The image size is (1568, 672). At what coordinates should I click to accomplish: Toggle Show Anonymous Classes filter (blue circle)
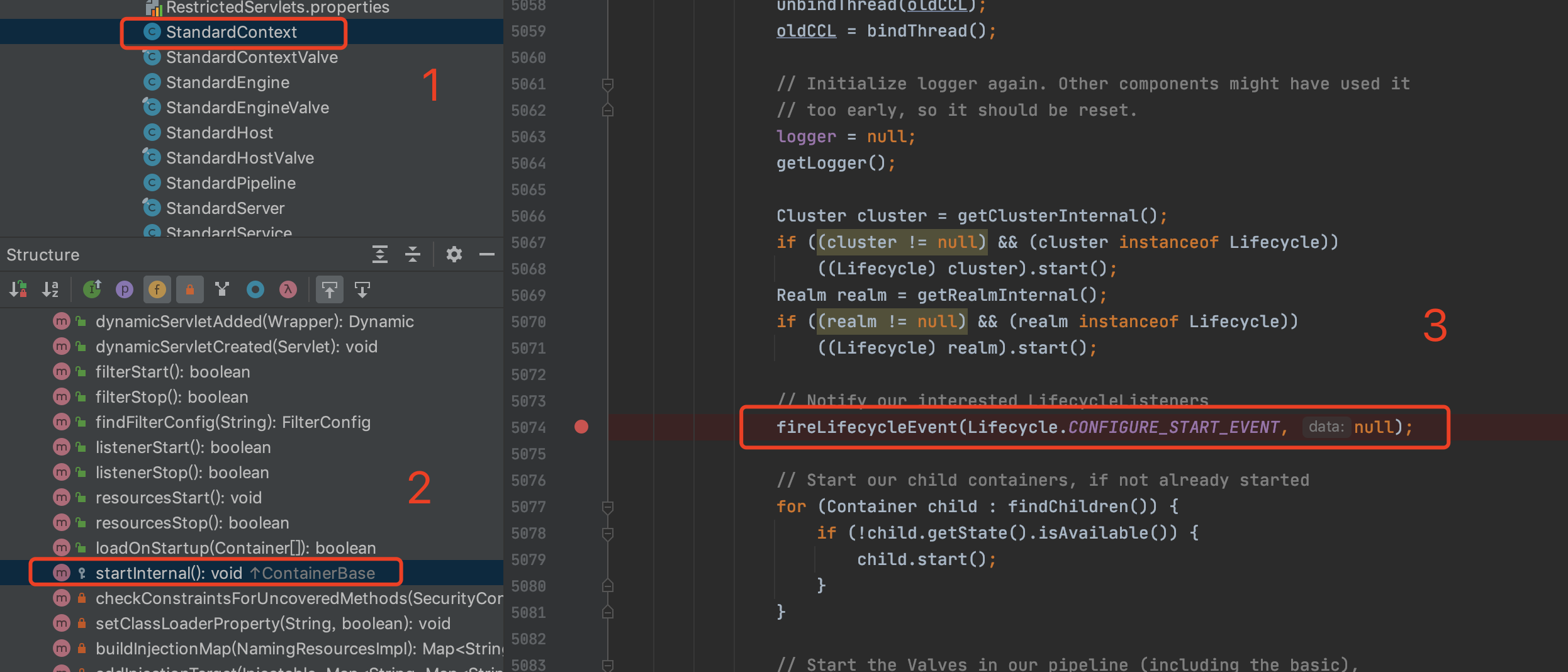click(x=255, y=289)
